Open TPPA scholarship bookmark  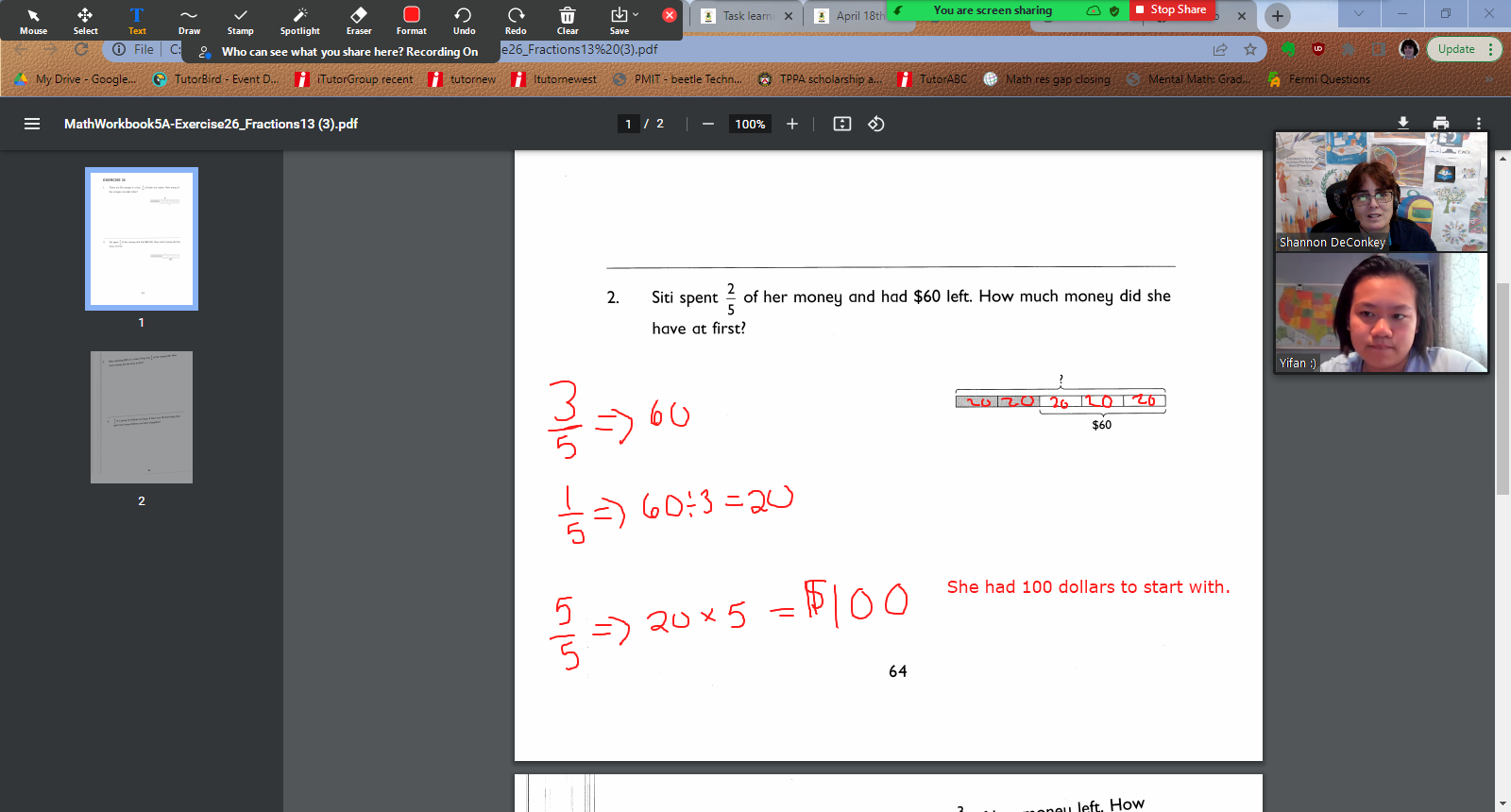click(x=820, y=79)
